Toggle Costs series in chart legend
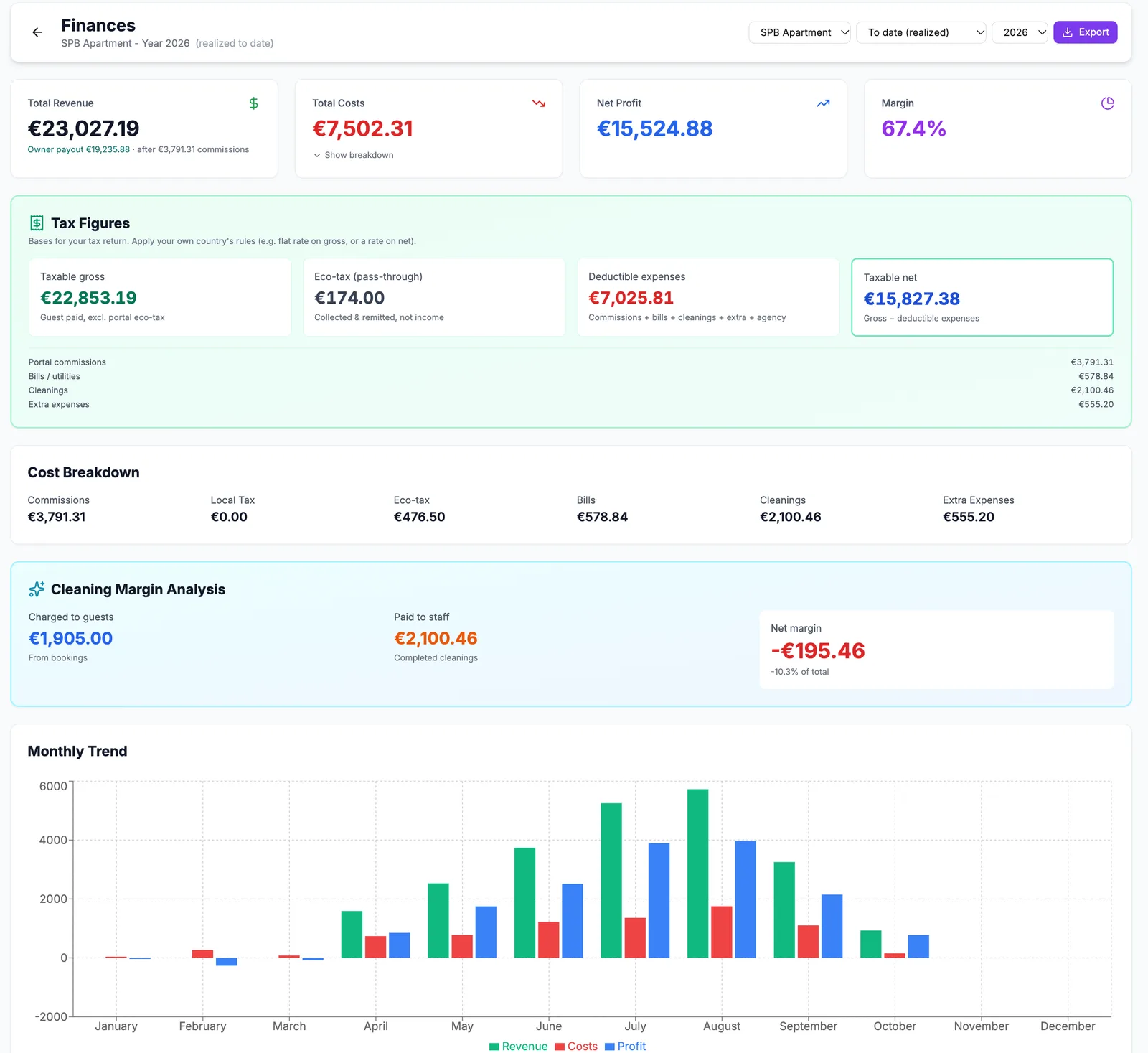 pyautogui.click(x=576, y=1046)
